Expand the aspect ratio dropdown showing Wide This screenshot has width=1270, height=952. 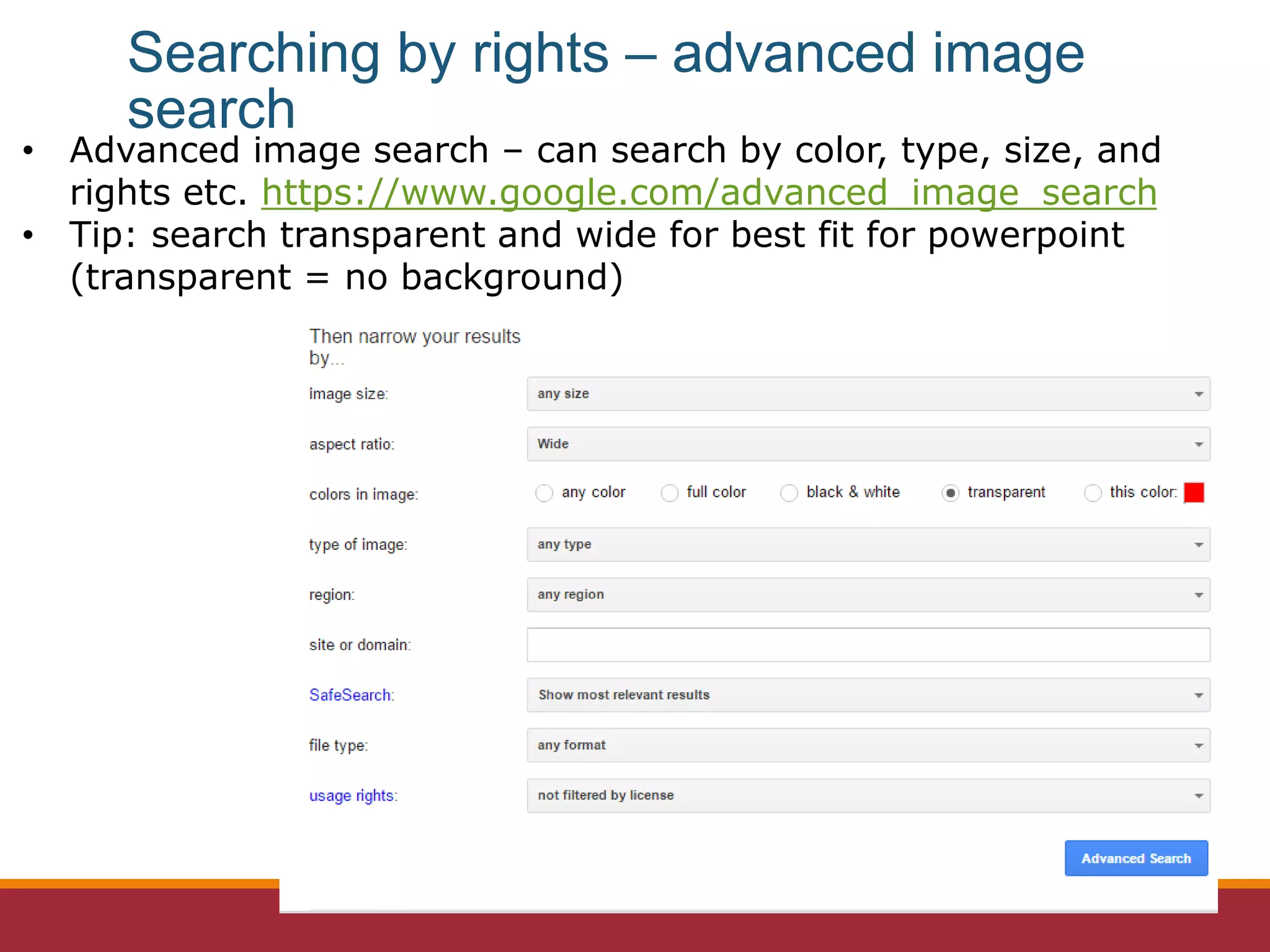click(868, 443)
